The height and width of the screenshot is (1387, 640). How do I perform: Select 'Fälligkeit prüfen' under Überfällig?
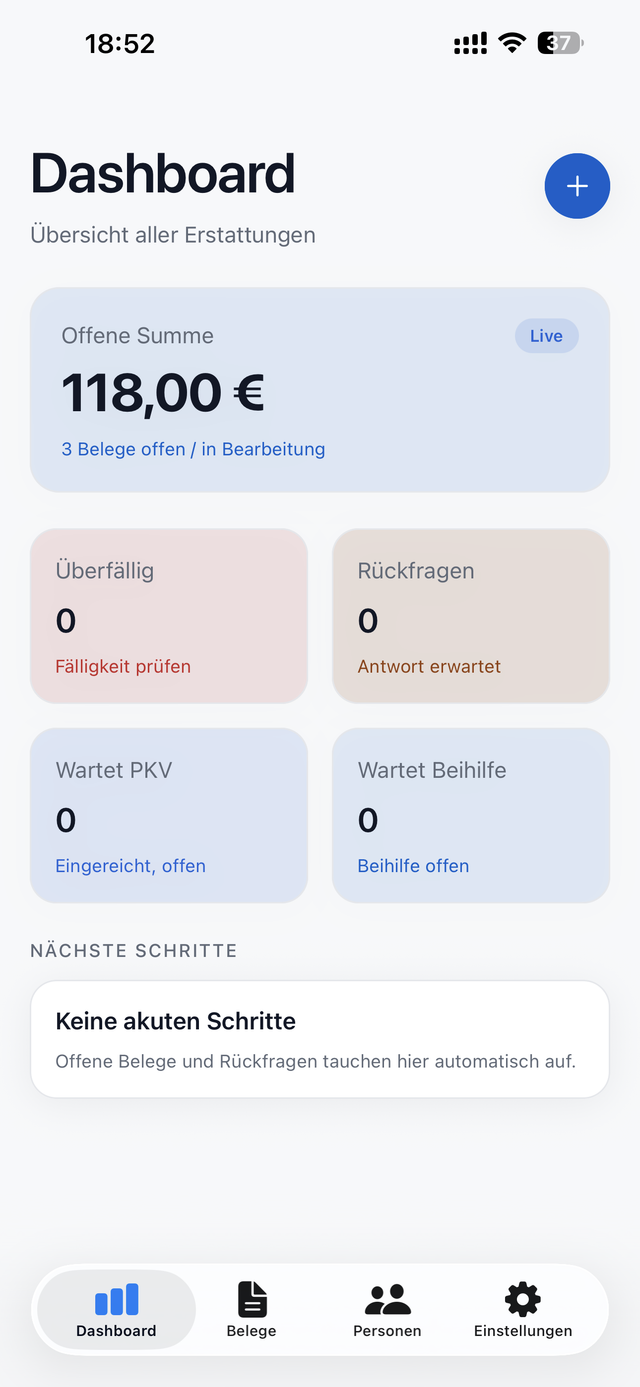coord(122,666)
